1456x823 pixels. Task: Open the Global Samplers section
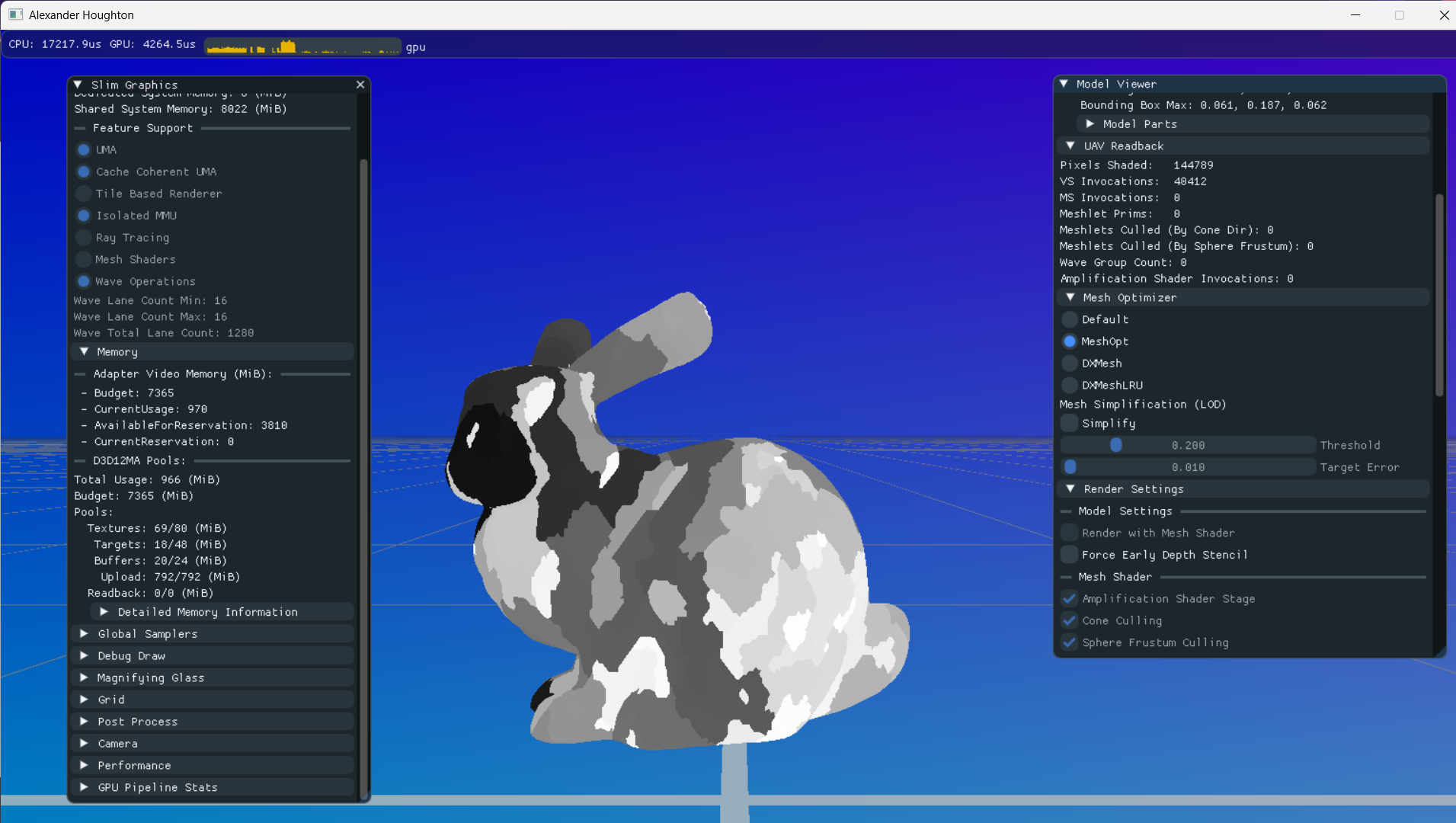click(85, 634)
